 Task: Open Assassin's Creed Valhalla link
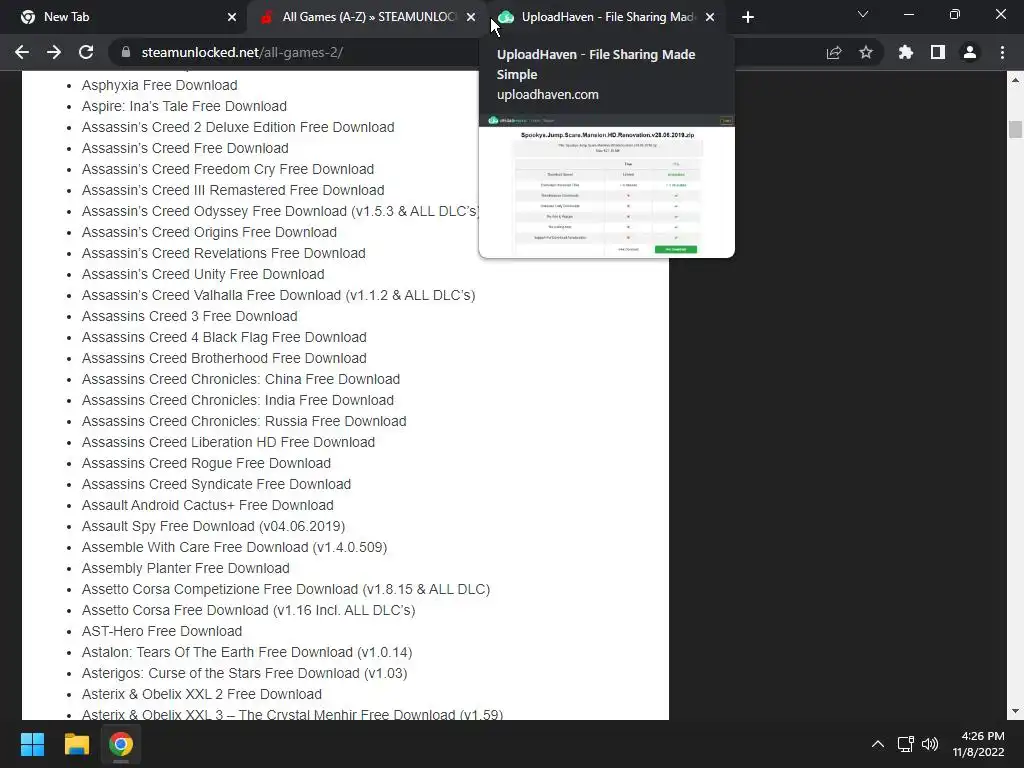click(278, 295)
